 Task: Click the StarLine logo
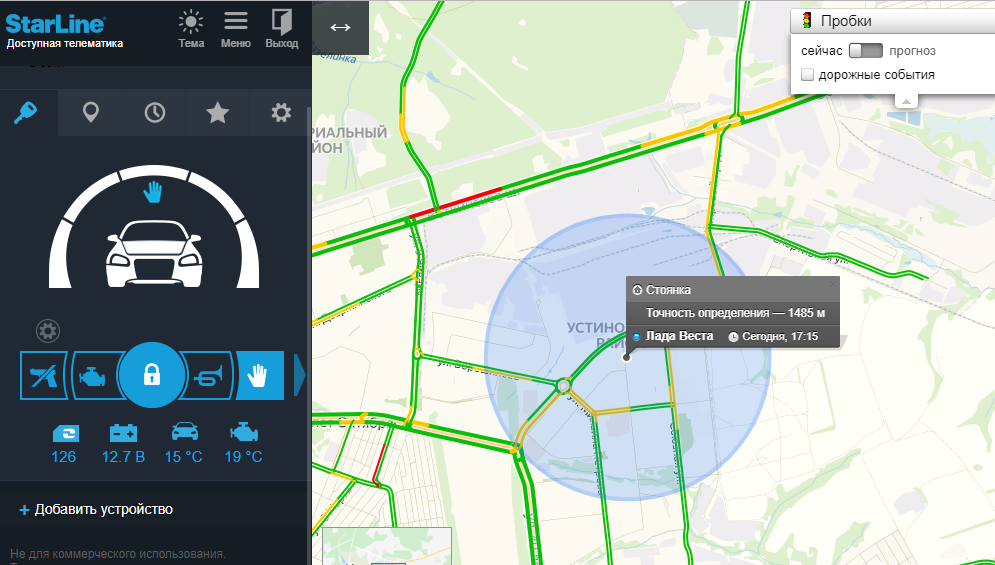[55, 24]
